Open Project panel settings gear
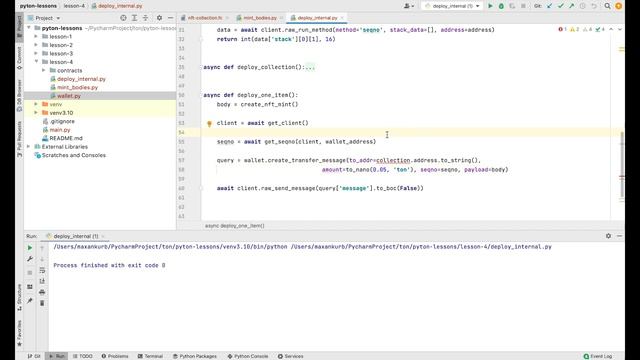Image resolution: width=640 pixels, height=360 pixels. (x=159, y=18)
